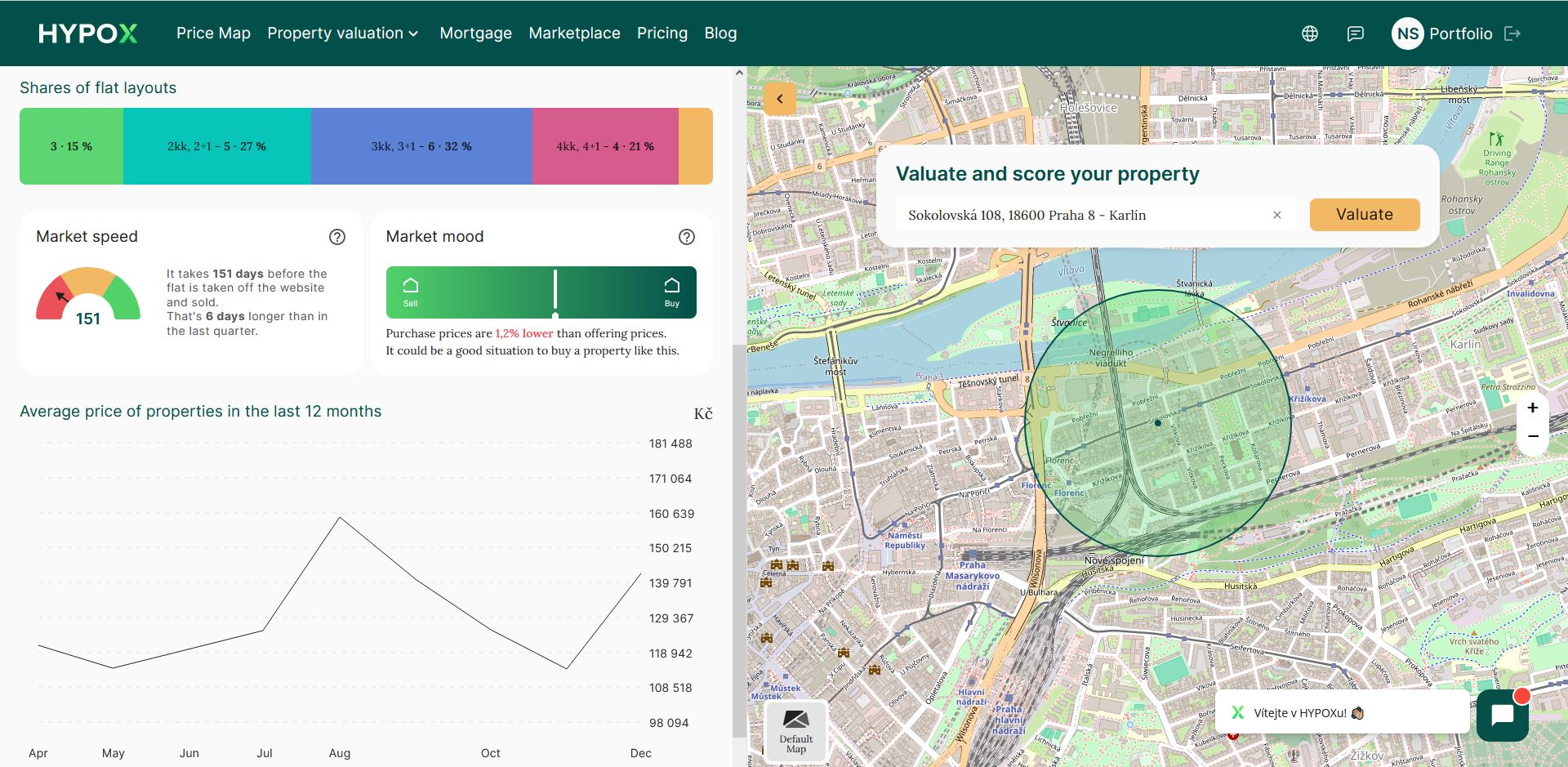Click the logout icon beside Portfolio
1568x767 pixels.
click(1512, 33)
